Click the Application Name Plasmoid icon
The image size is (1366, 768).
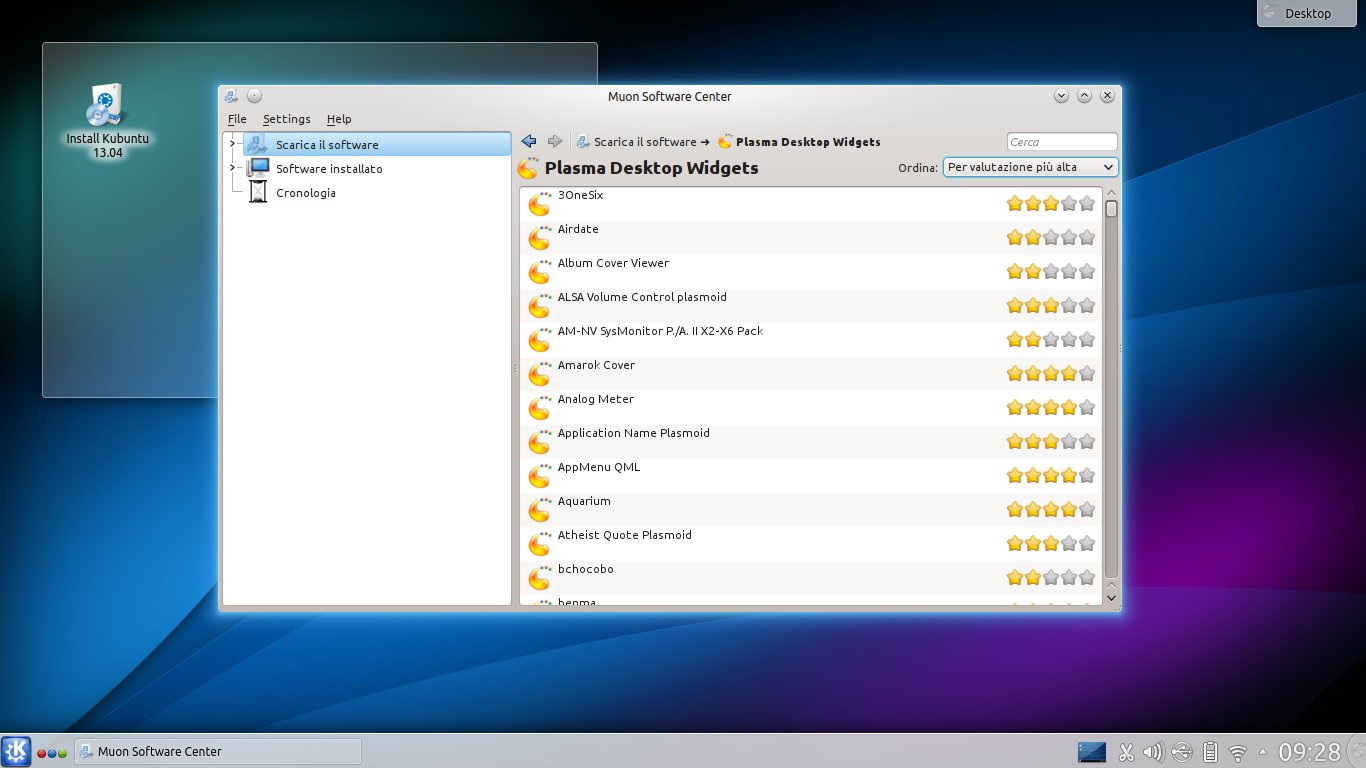pos(540,441)
